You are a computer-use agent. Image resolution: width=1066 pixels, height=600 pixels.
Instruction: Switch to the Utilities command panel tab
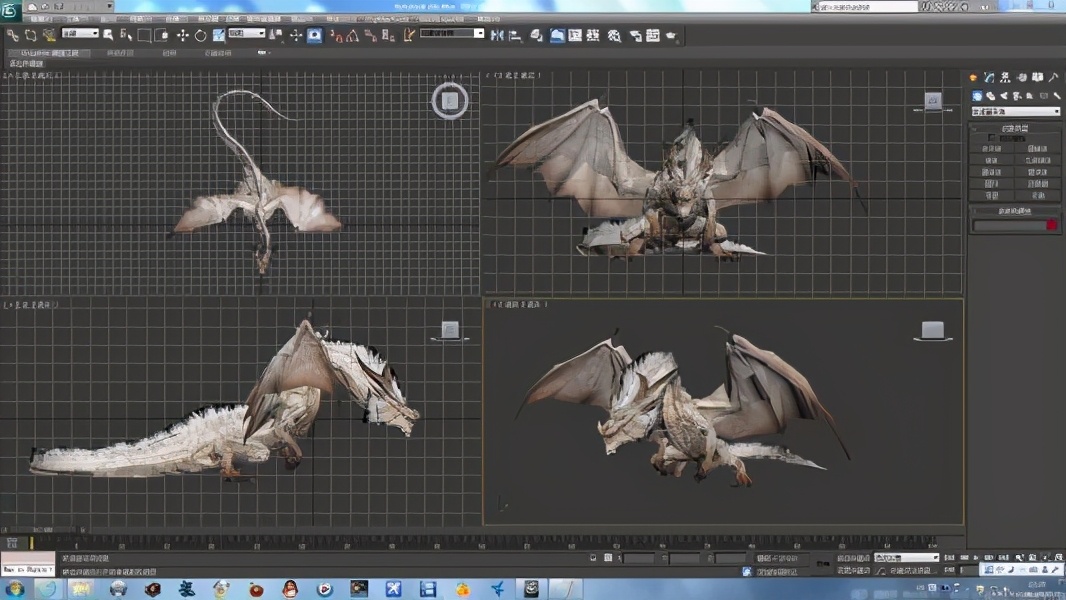coord(1054,77)
